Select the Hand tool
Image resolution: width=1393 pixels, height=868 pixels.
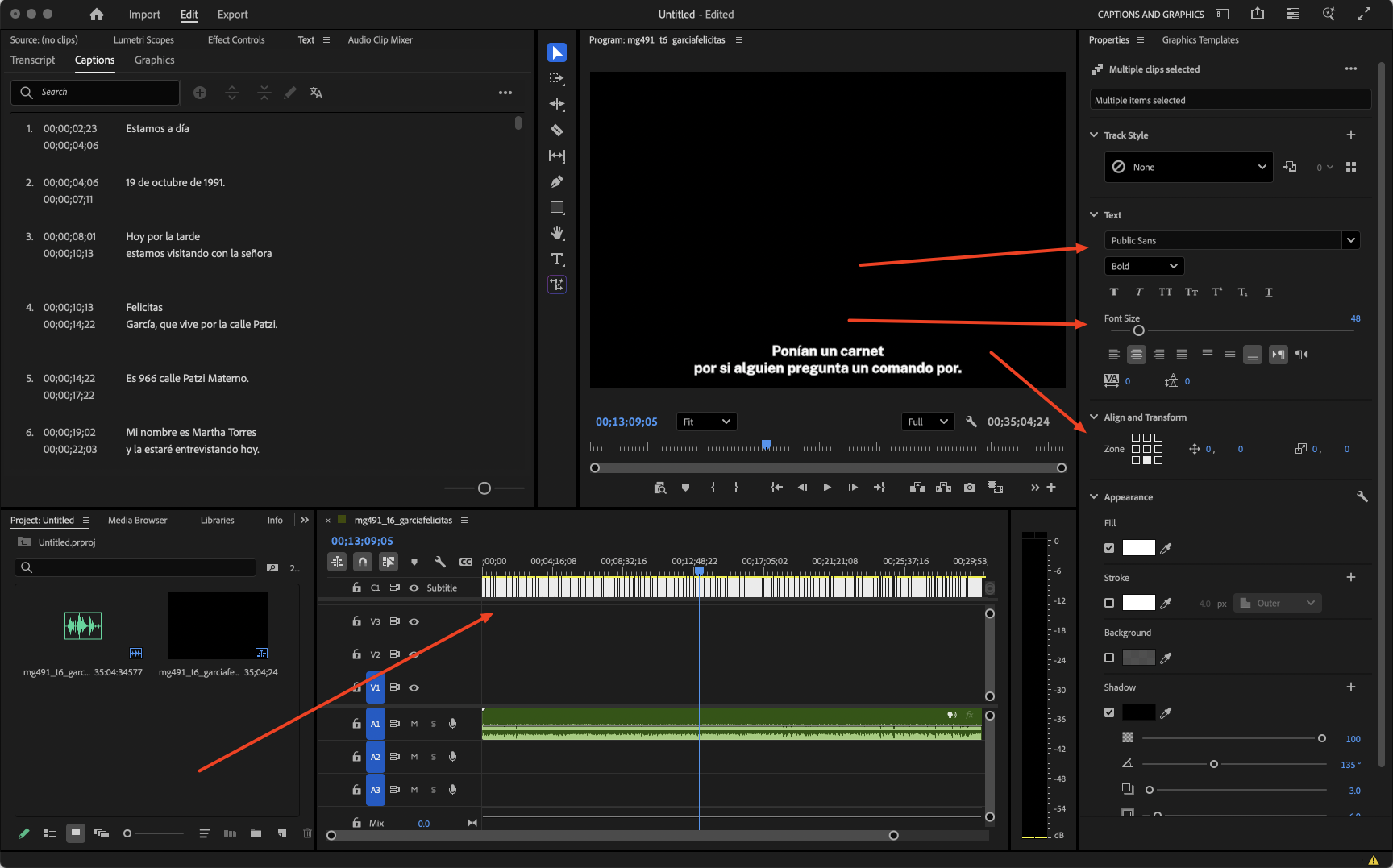click(x=556, y=233)
